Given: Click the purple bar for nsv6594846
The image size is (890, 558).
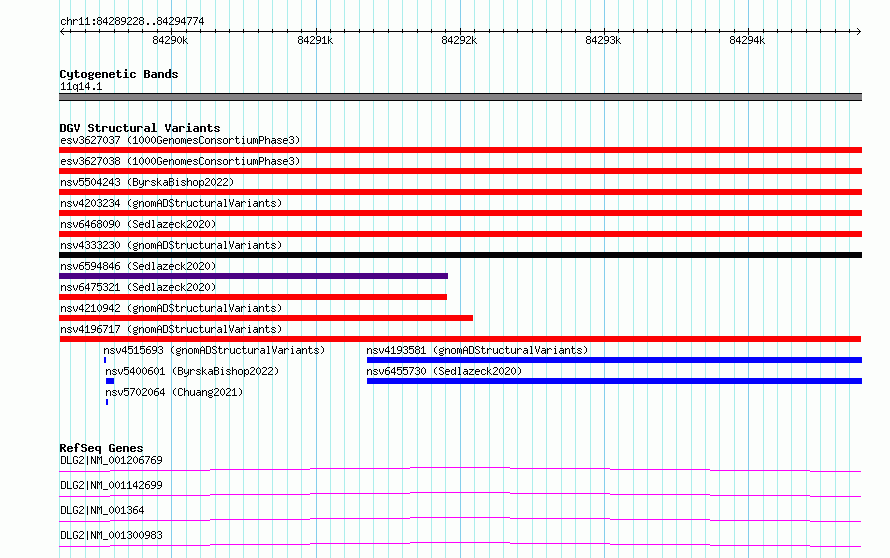Looking at the screenshot, I should 253,276.
